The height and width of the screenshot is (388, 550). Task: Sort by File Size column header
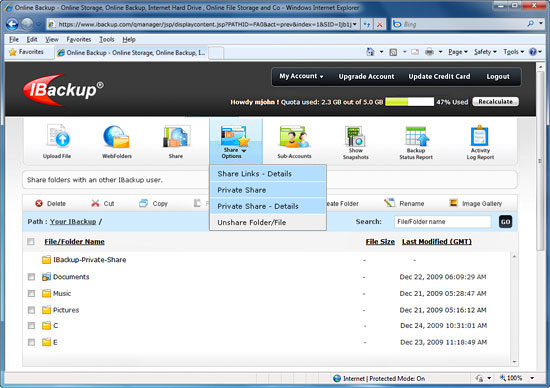click(x=380, y=241)
